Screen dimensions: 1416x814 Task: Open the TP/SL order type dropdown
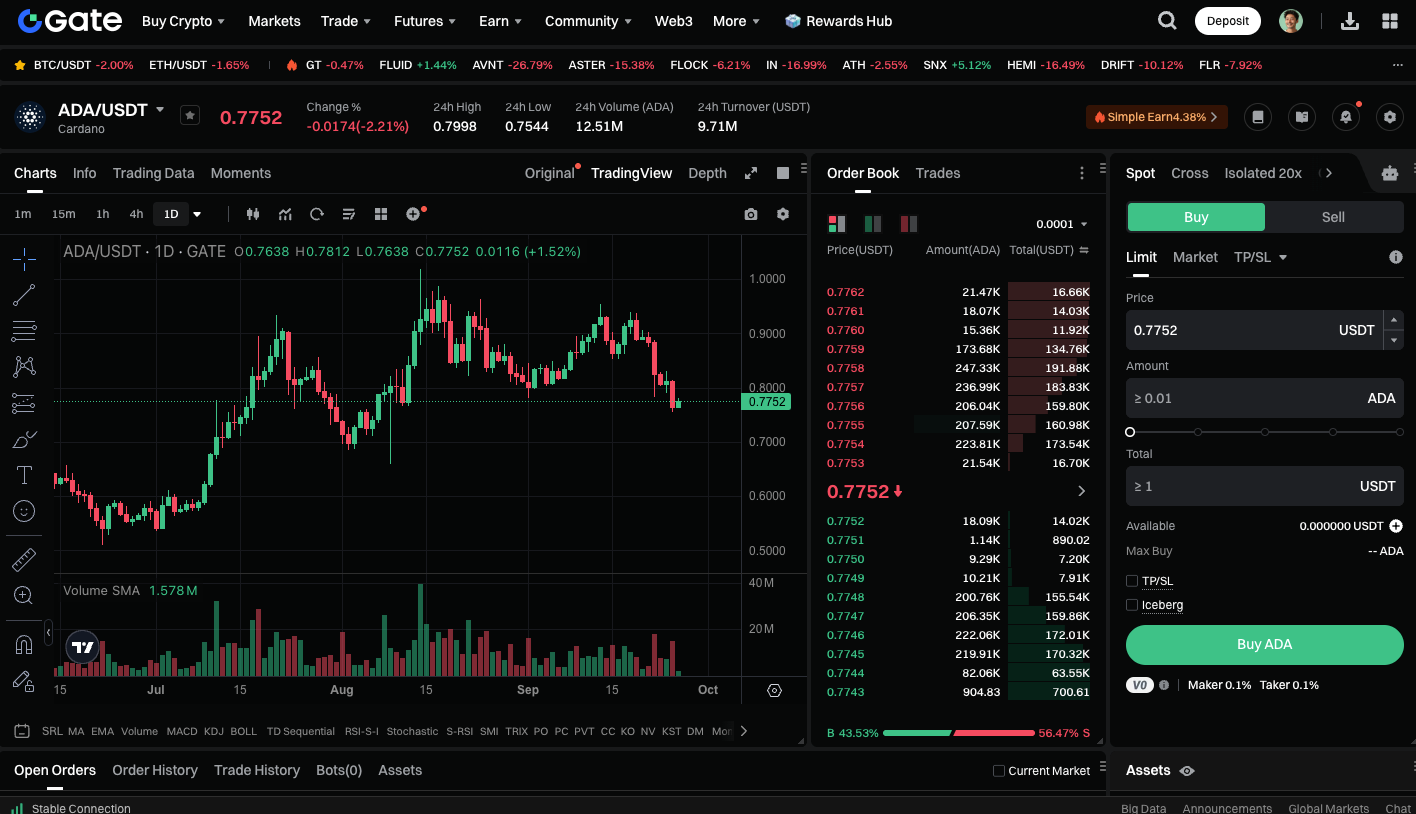click(1260, 257)
